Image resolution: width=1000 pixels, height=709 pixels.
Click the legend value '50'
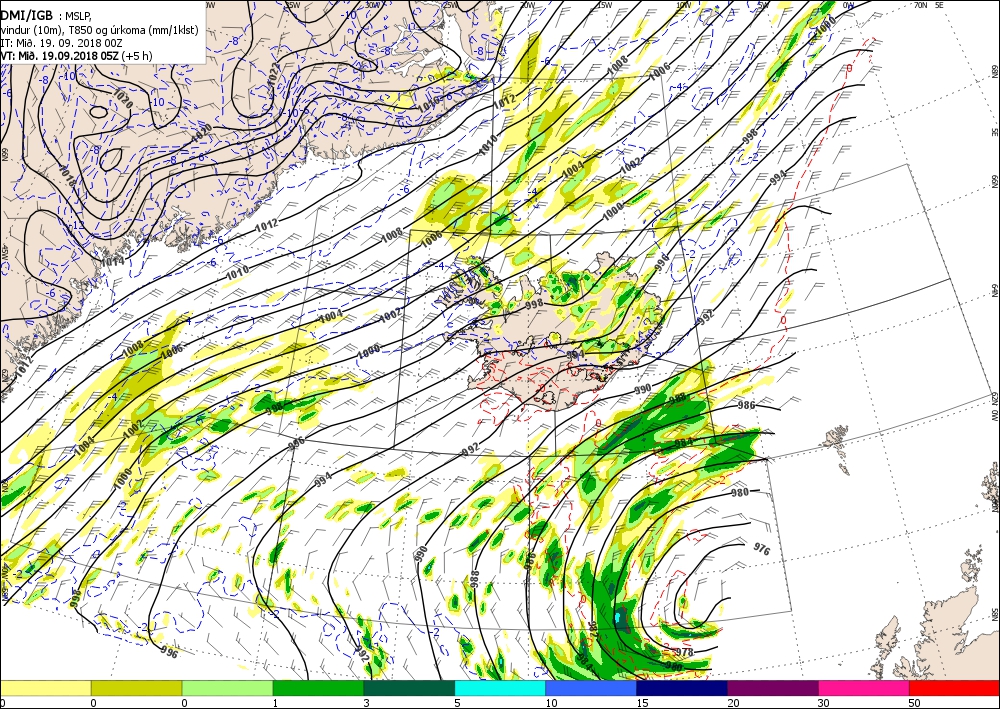tap(915, 703)
